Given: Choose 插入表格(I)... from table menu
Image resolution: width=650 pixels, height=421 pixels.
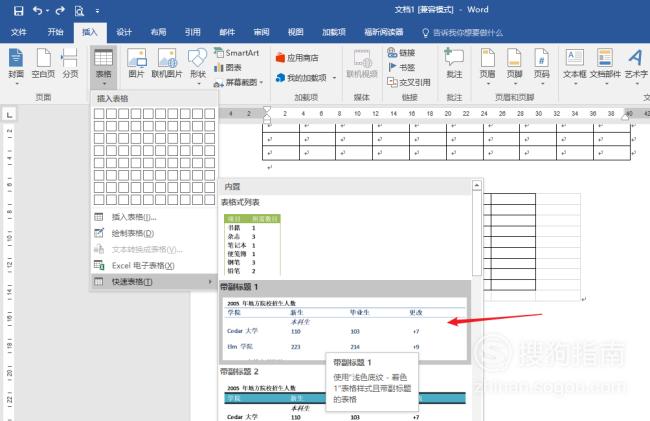Looking at the screenshot, I should pos(154,217).
